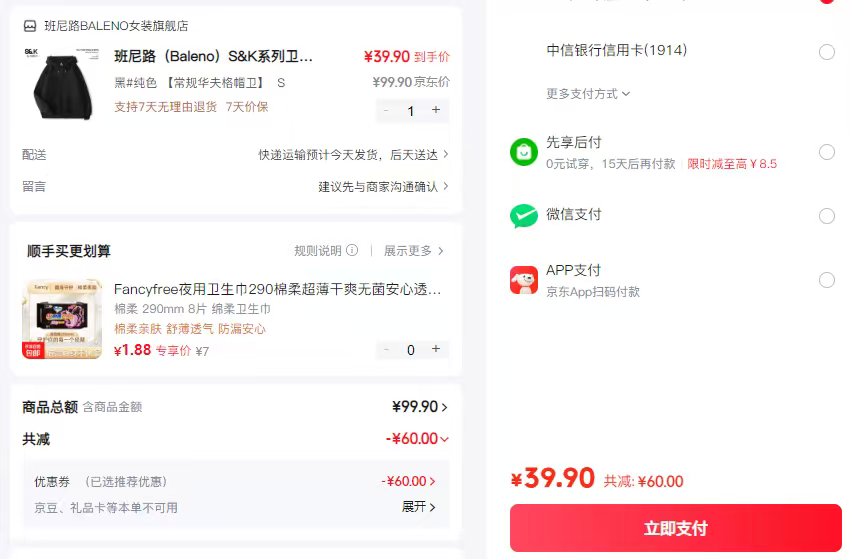Viewport: 851px width, 559px height.
Task: Click the green 先享后付 payment icon
Action: (524, 152)
